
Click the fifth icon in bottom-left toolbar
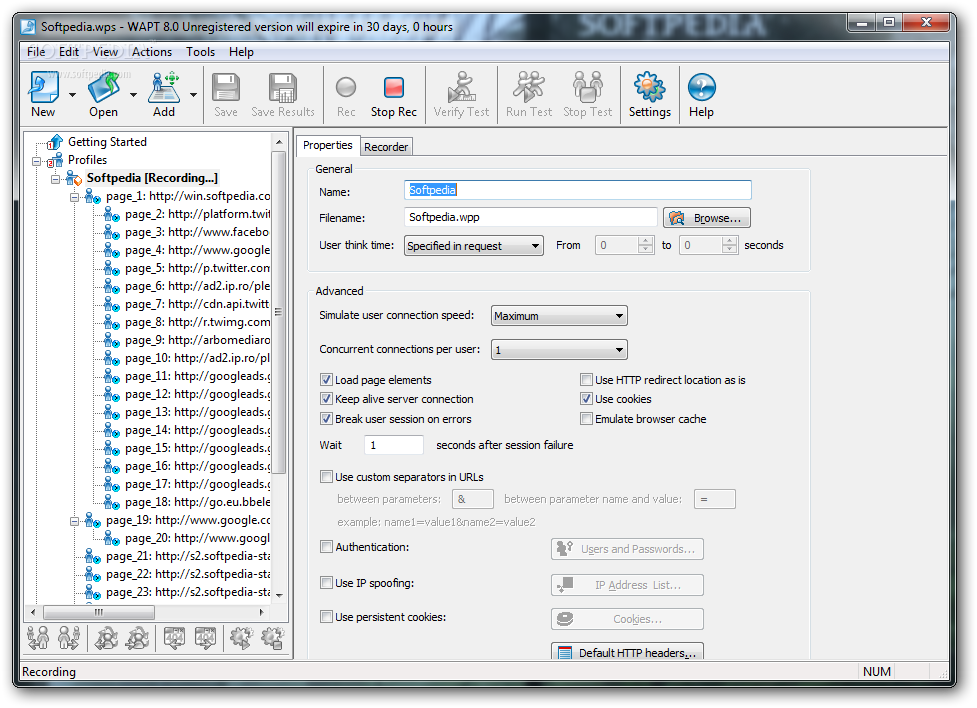174,638
